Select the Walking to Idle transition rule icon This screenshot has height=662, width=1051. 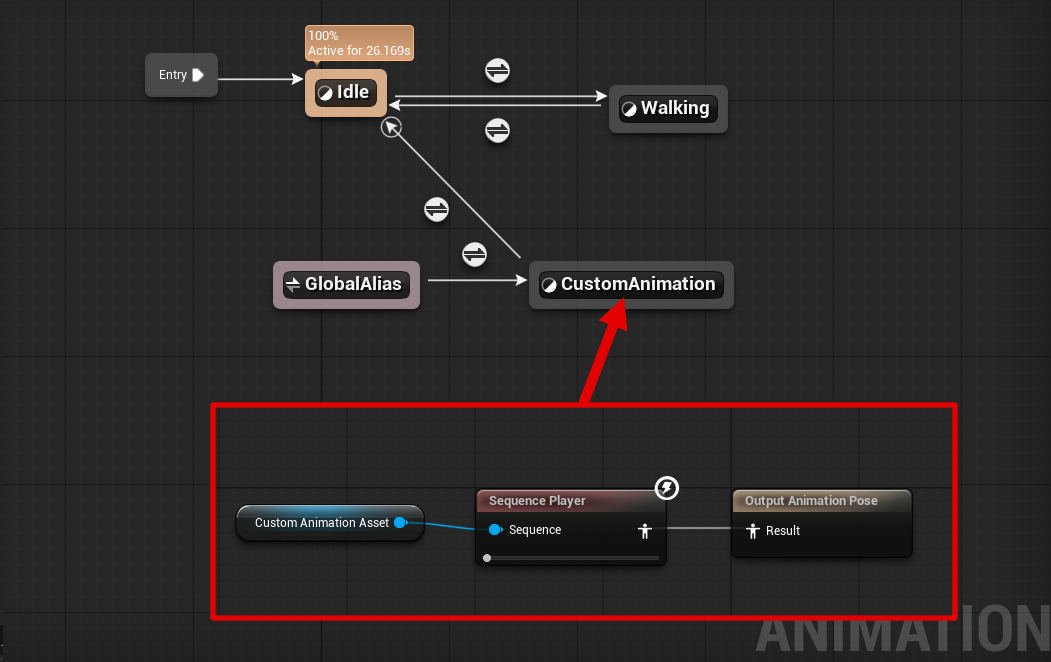click(497, 130)
